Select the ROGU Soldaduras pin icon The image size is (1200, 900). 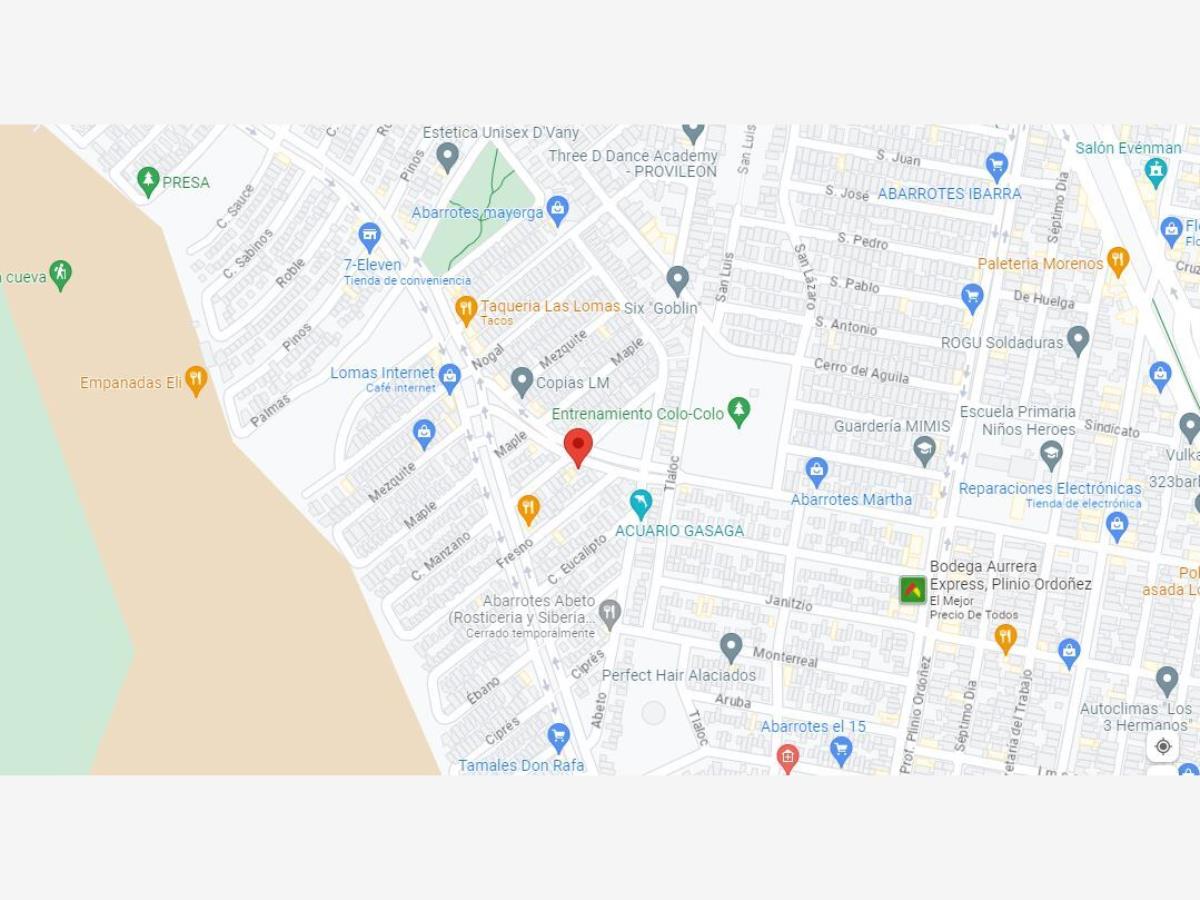(x=1077, y=341)
